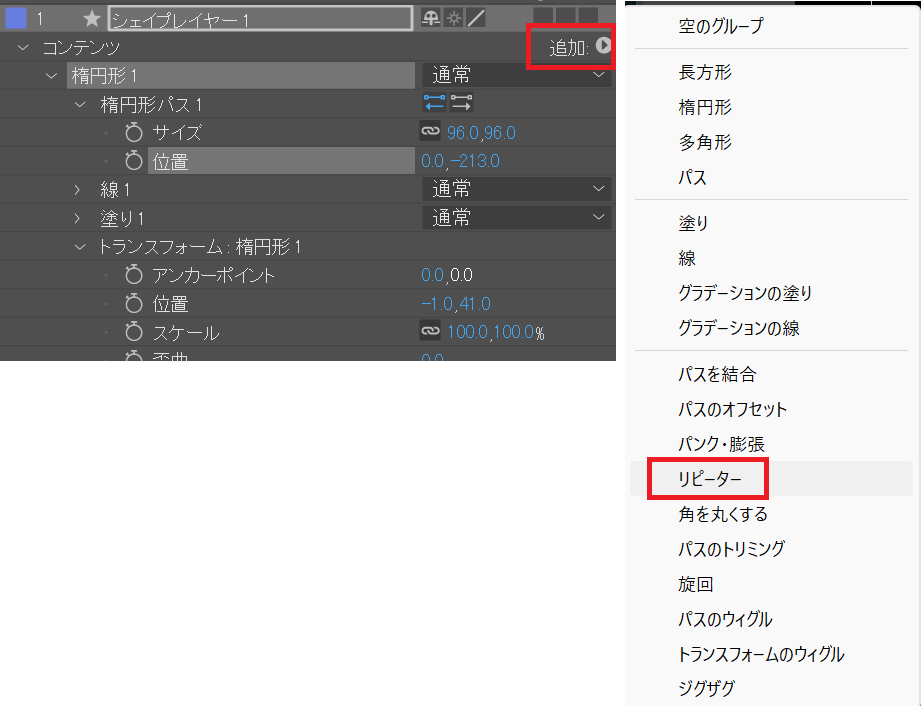Open the 線 1 通常 blend mode dropdown

tap(517, 189)
